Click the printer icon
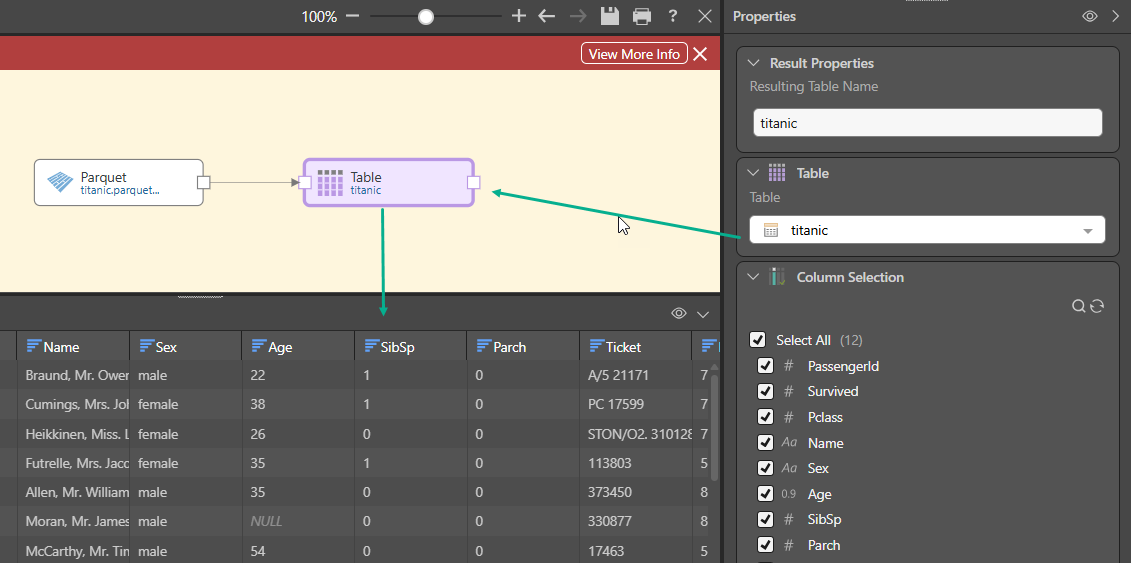Image resolution: width=1131 pixels, height=563 pixels. coord(641,16)
